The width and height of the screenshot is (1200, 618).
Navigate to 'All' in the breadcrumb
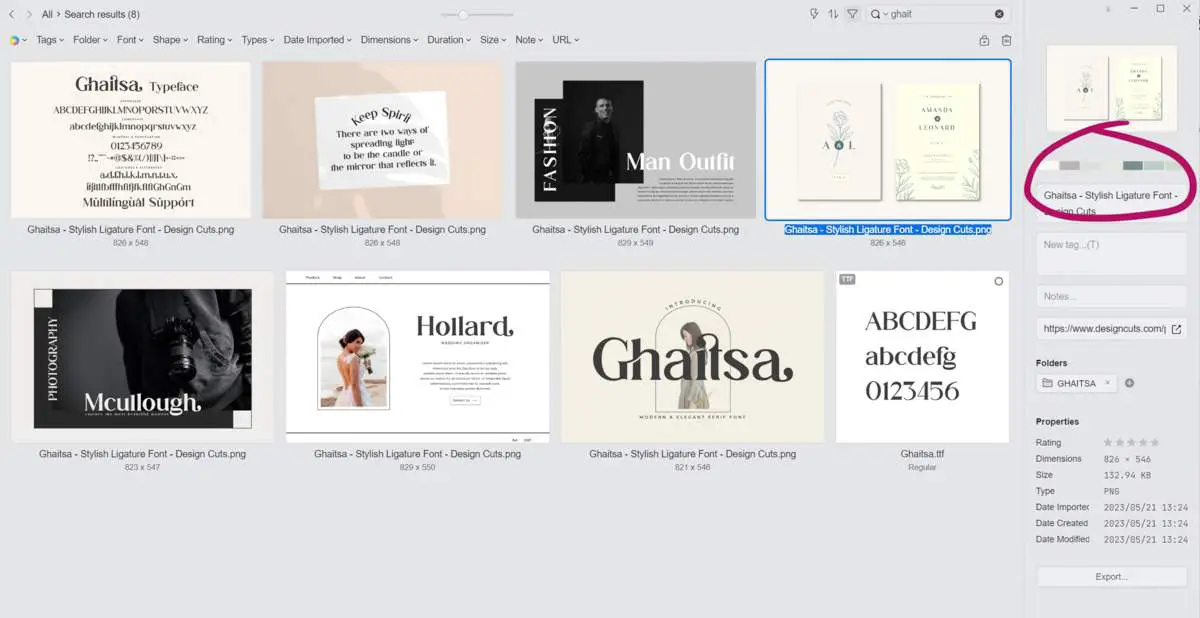tap(47, 14)
